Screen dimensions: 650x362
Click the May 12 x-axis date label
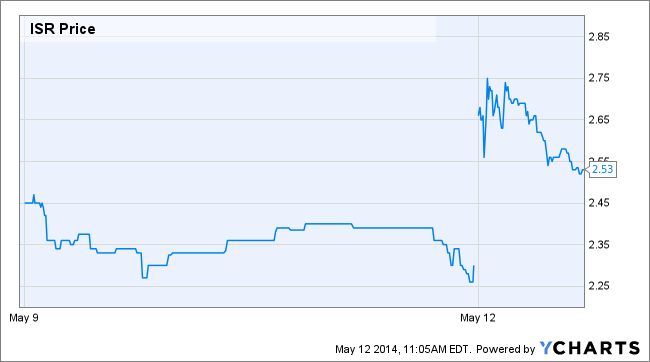(478, 318)
